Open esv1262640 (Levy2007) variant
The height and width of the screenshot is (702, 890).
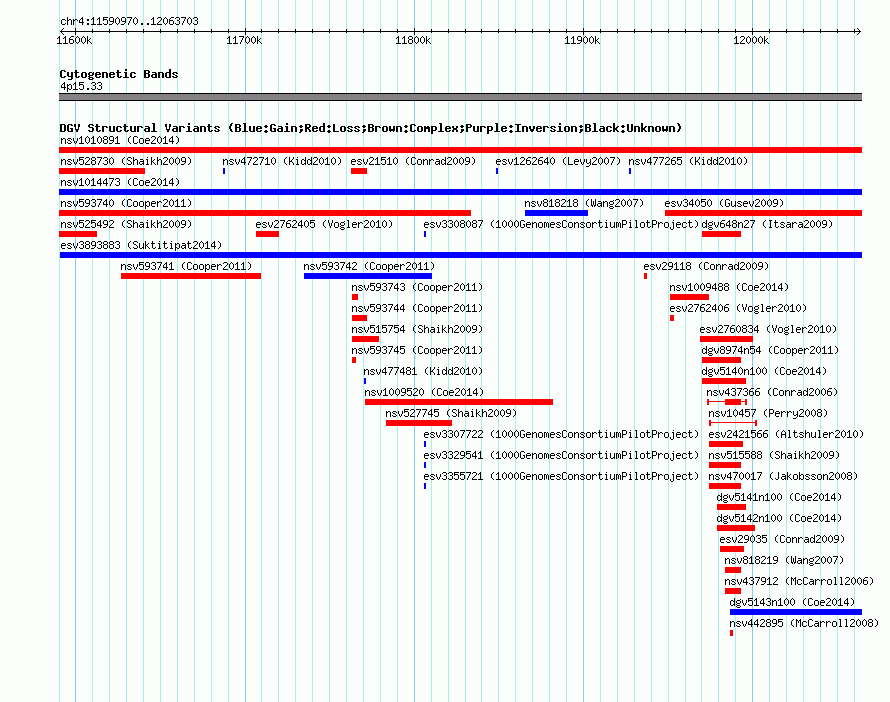click(558, 161)
